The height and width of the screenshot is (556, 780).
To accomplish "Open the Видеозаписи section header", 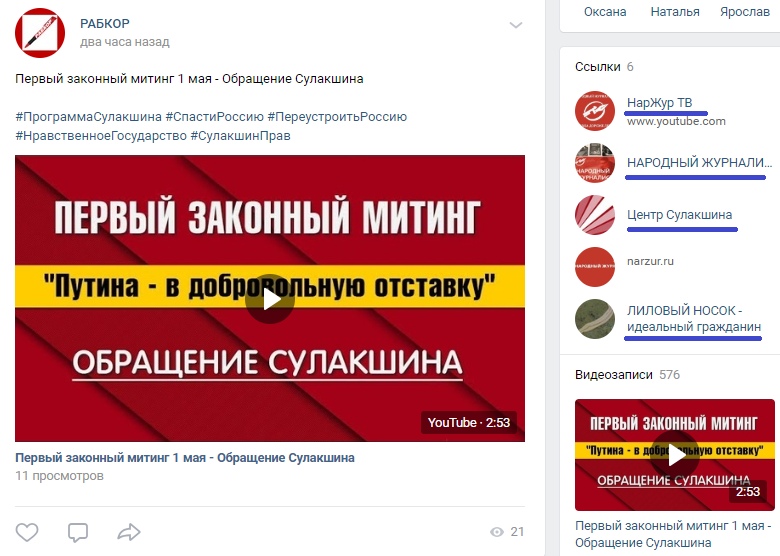I will [x=613, y=374].
